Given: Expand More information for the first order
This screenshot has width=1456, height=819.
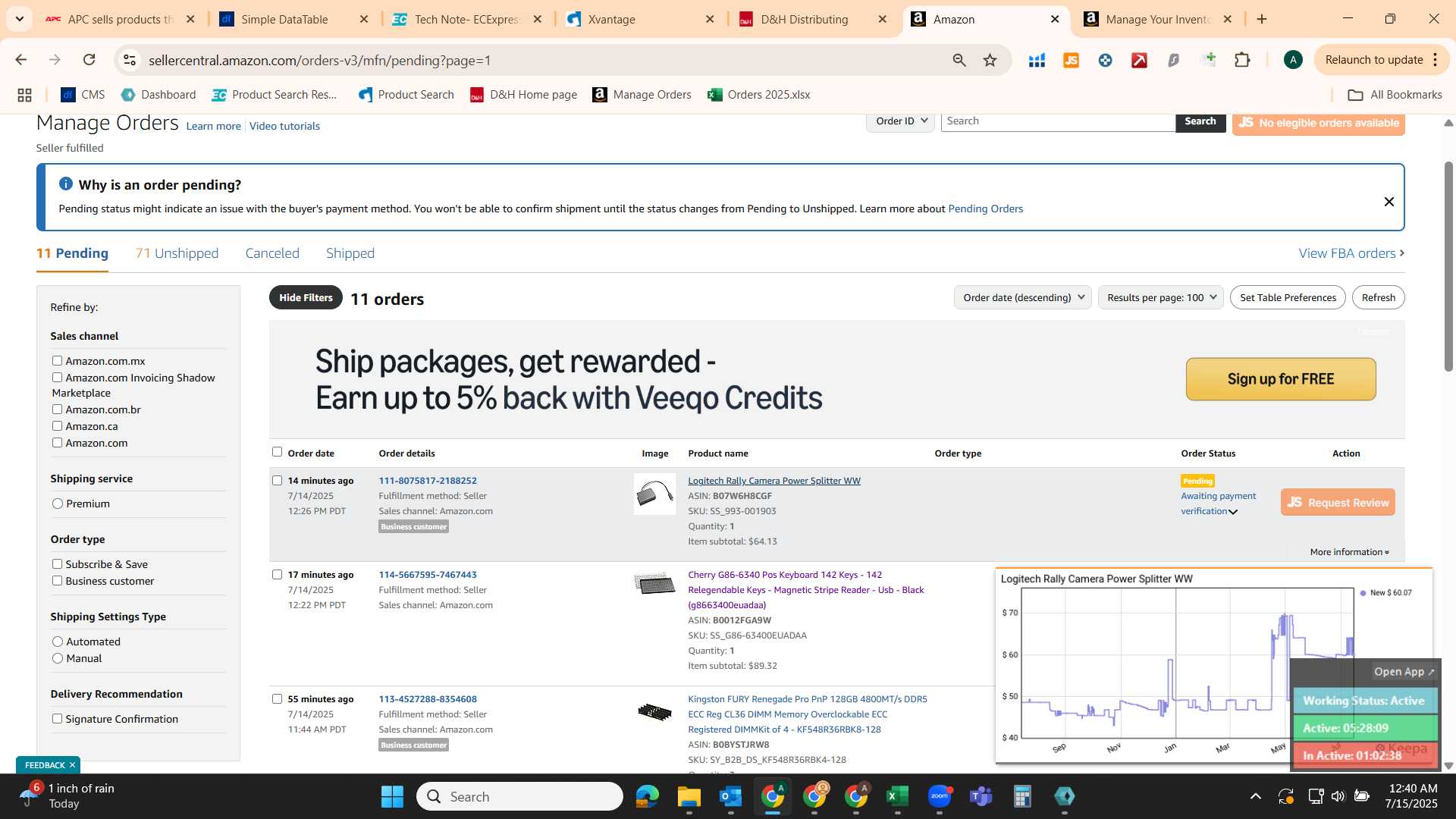Looking at the screenshot, I should click(x=1349, y=552).
